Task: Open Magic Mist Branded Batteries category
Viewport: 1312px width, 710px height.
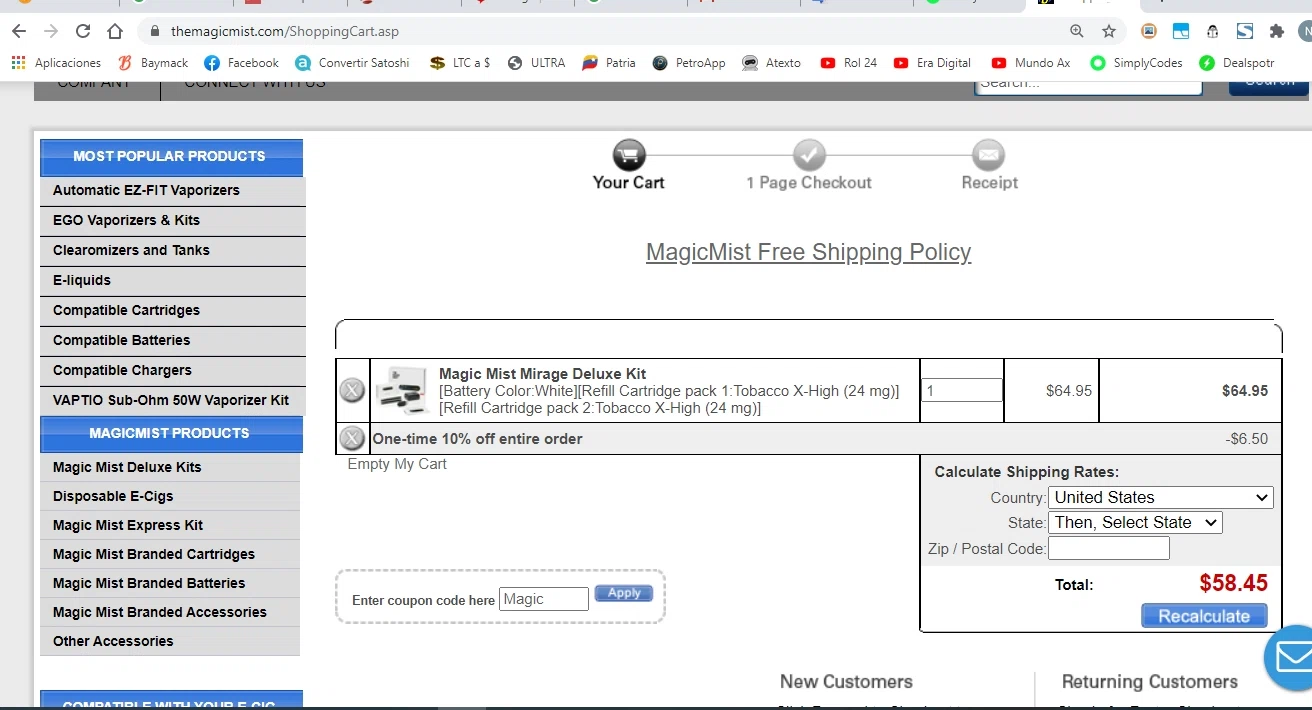Action: coord(170,583)
